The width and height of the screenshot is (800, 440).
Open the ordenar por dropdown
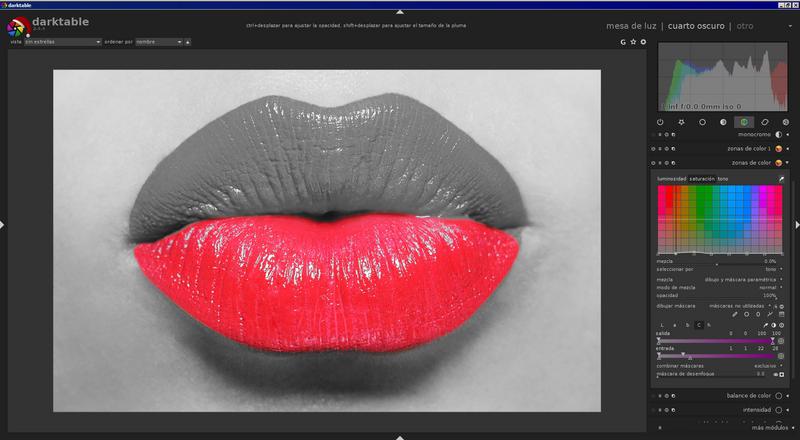(159, 42)
